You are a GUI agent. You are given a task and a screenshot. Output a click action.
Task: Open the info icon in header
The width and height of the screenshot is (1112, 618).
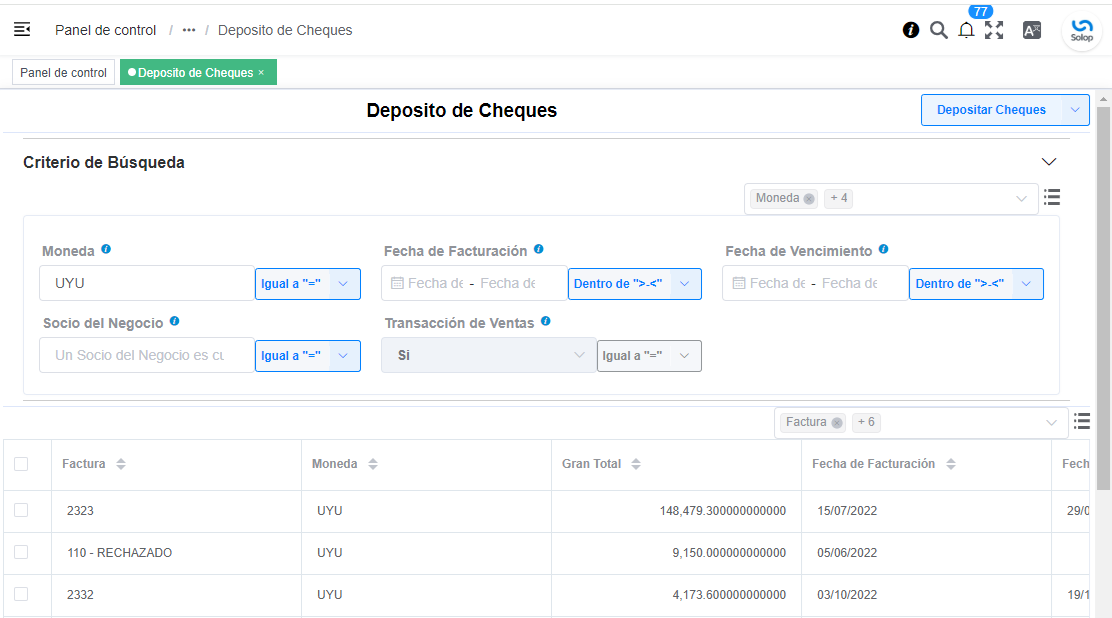[911, 30]
